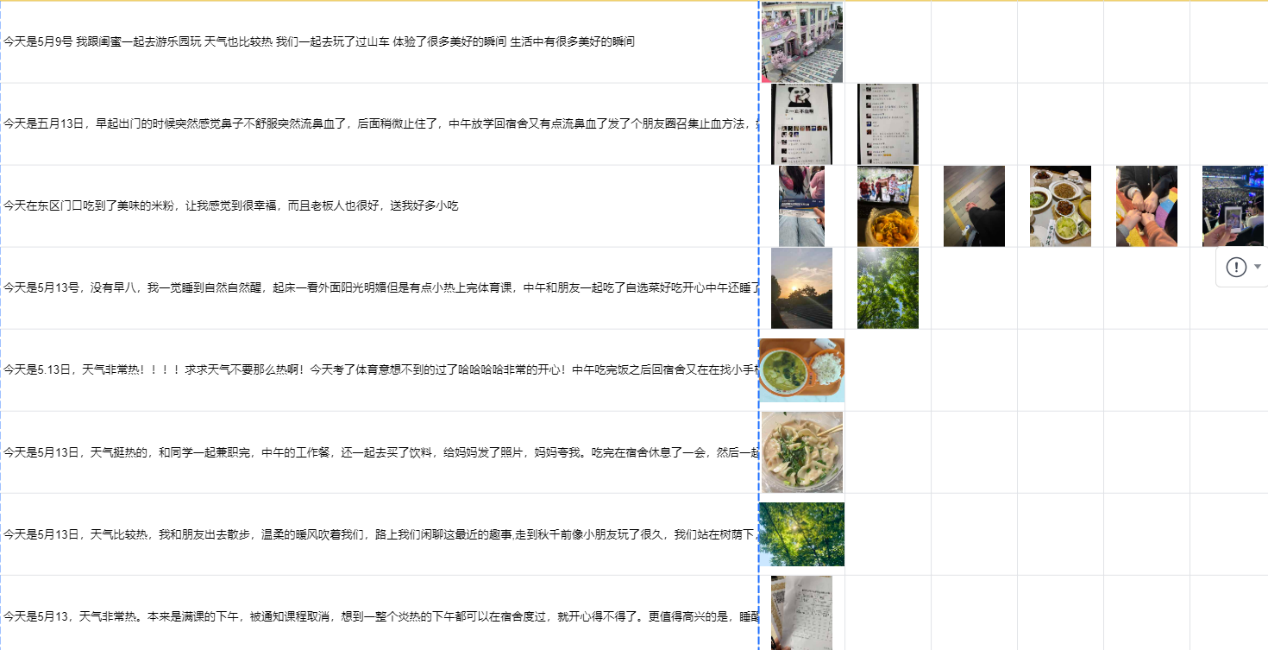The height and width of the screenshot is (650, 1268).
Task: Select the pink building amusement park photo
Action: pos(802,42)
